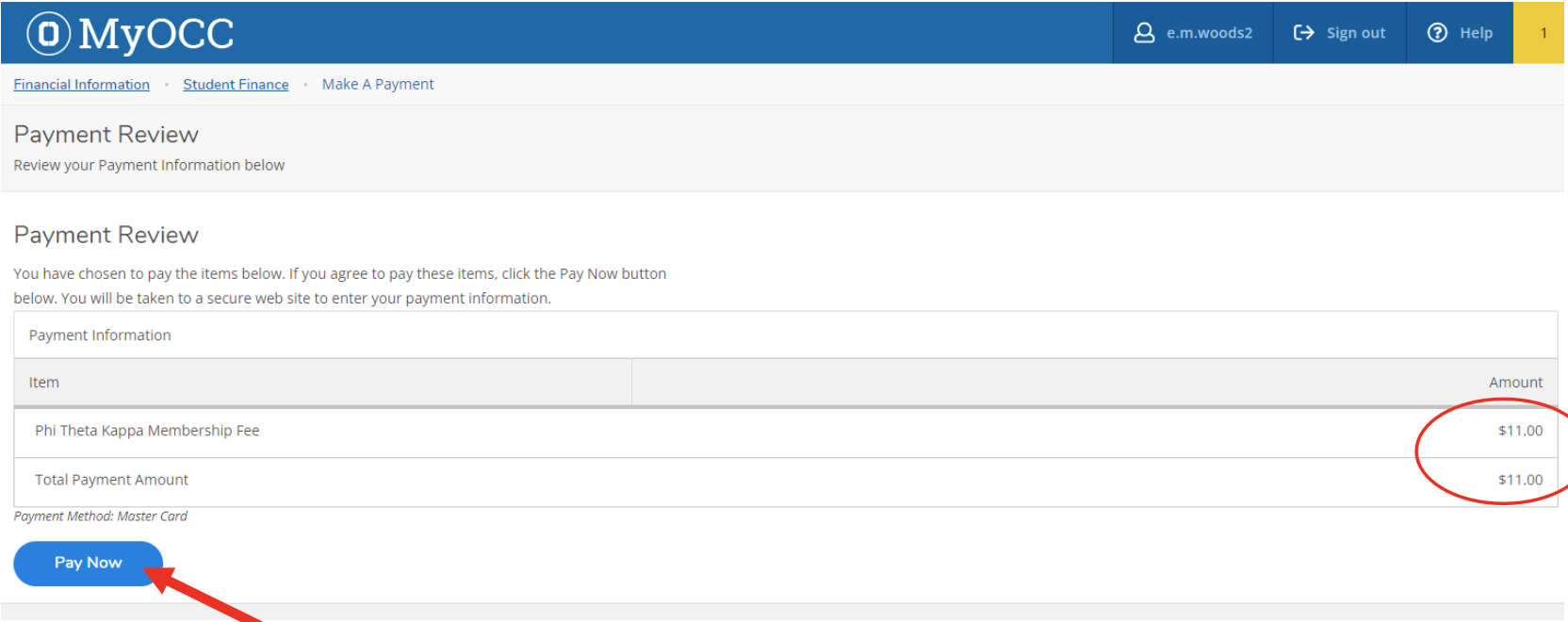
Task: Open the Help label in header
Action: [1476, 33]
